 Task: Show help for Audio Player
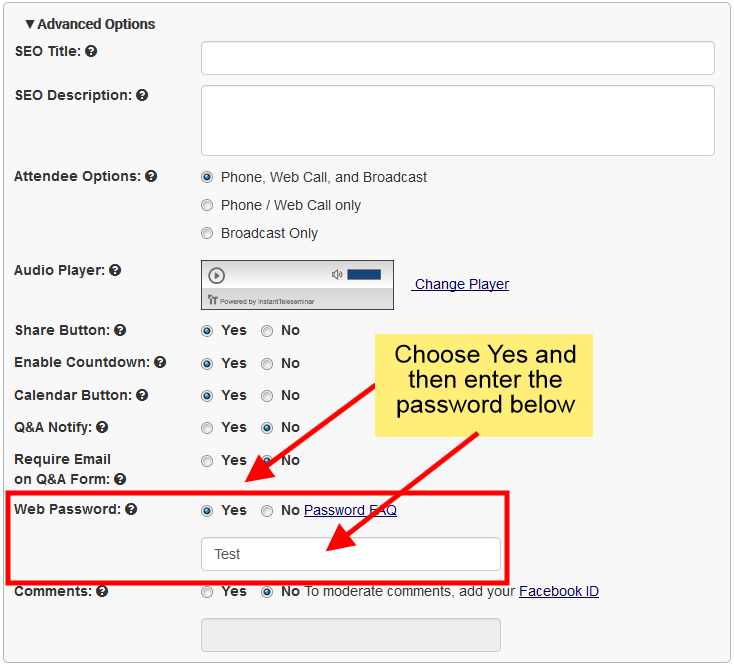tap(115, 270)
